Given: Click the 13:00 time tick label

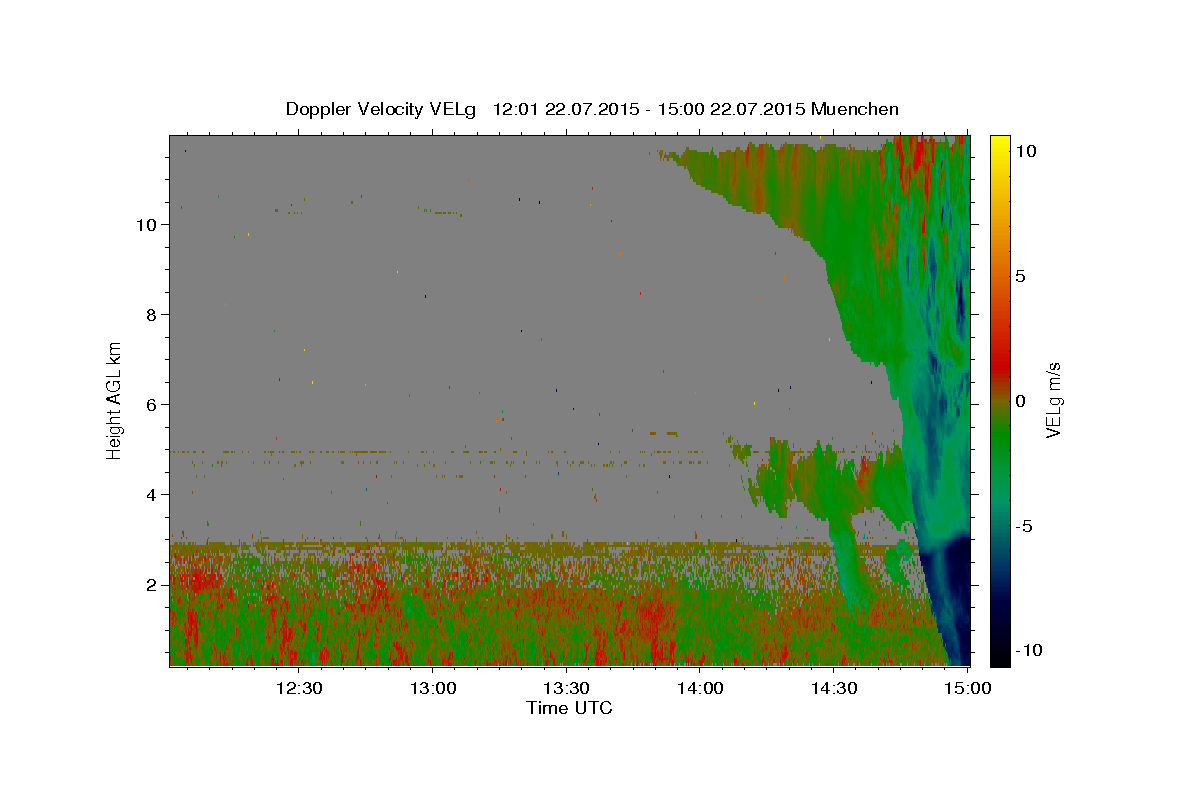Looking at the screenshot, I should [x=433, y=688].
